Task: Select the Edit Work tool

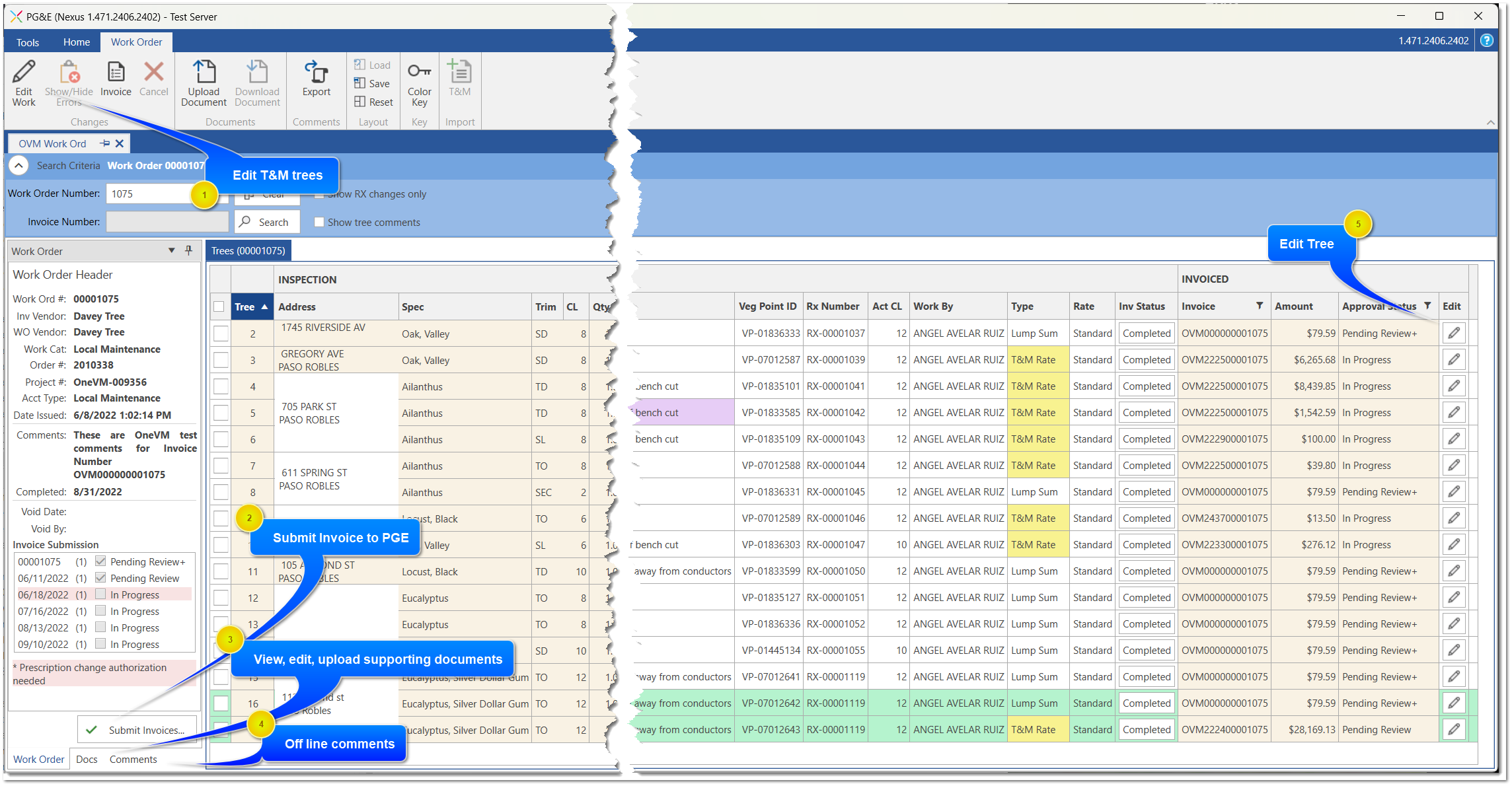Action: coord(24,83)
